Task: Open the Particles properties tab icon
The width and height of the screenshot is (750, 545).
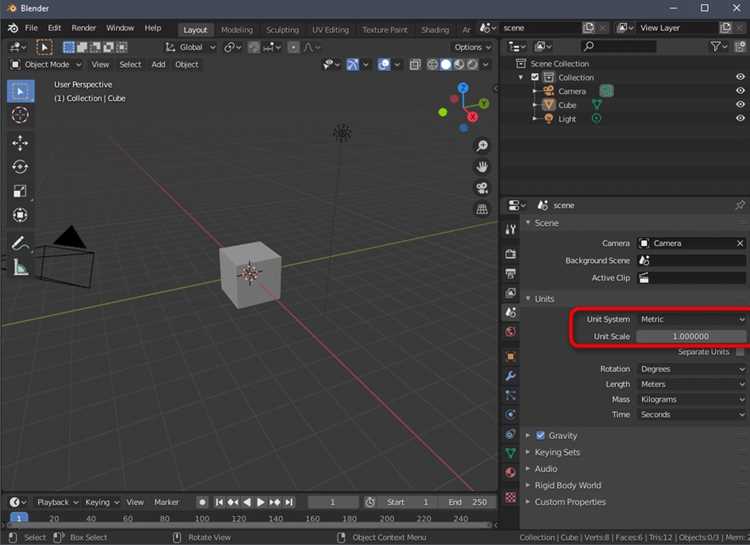Action: pos(510,395)
